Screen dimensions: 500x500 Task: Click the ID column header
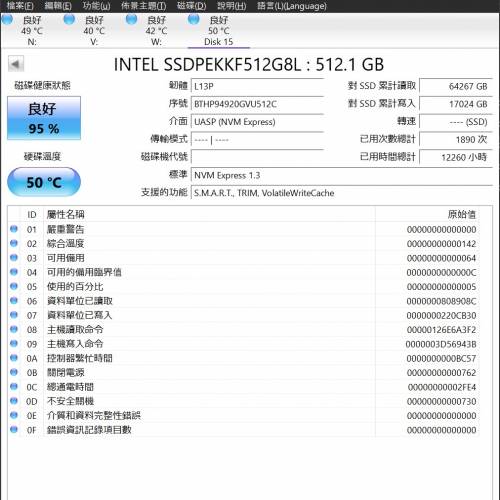pos(32,215)
